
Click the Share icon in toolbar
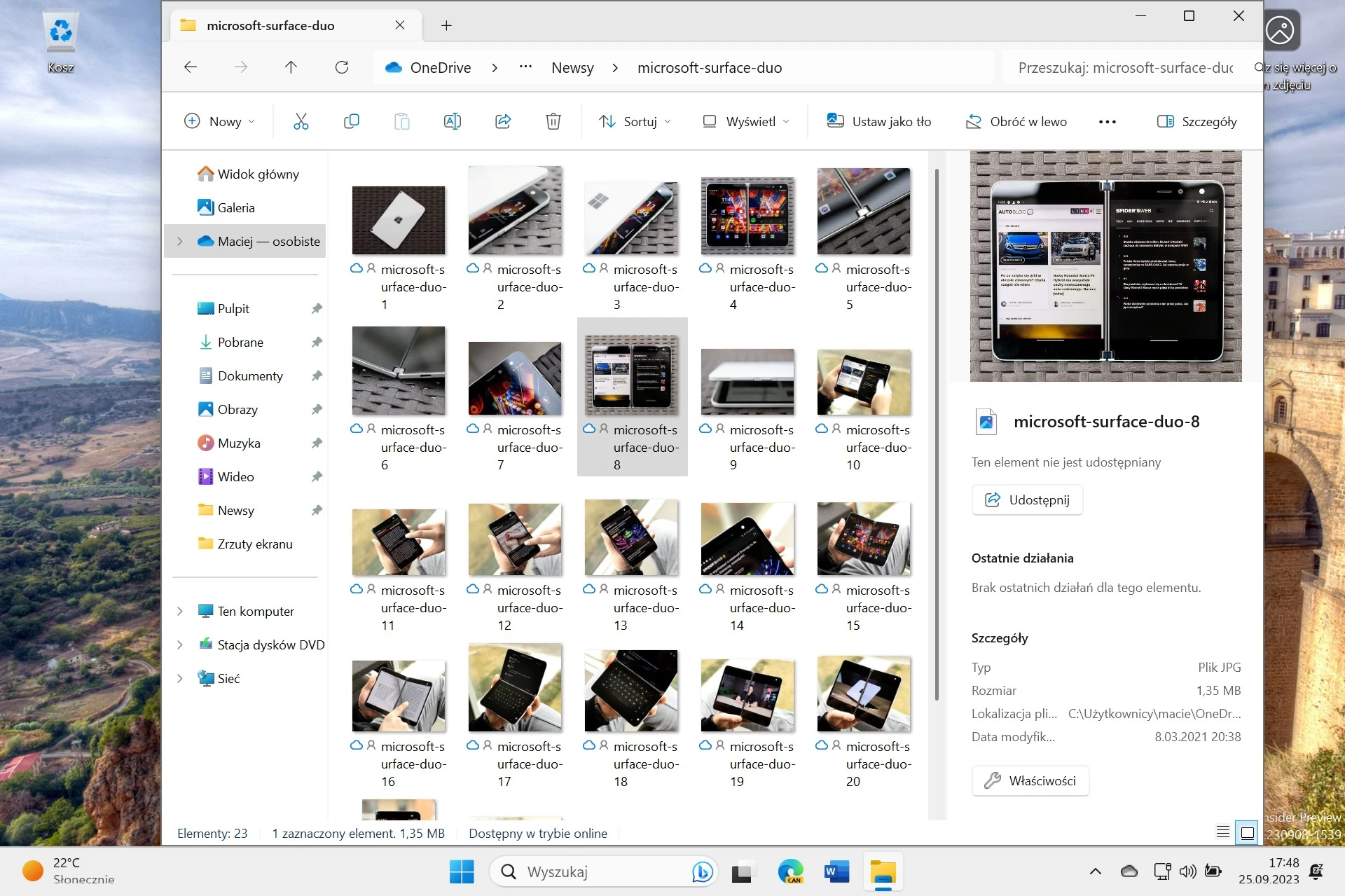[503, 121]
